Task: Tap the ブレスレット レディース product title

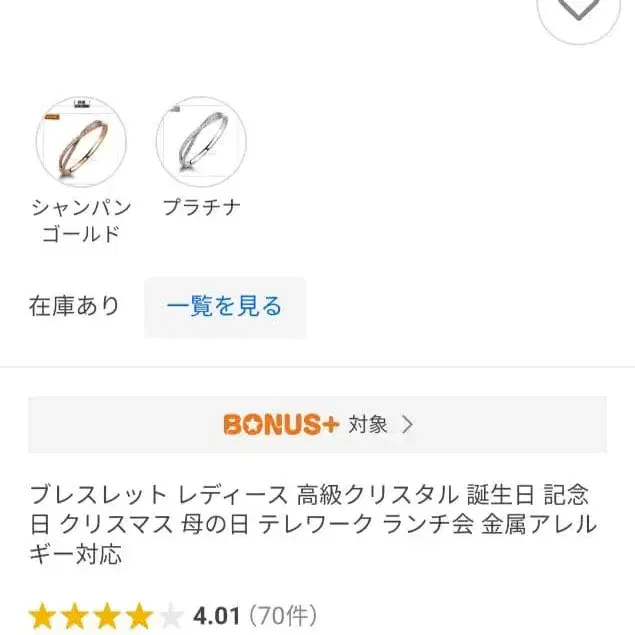Action: [312, 523]
